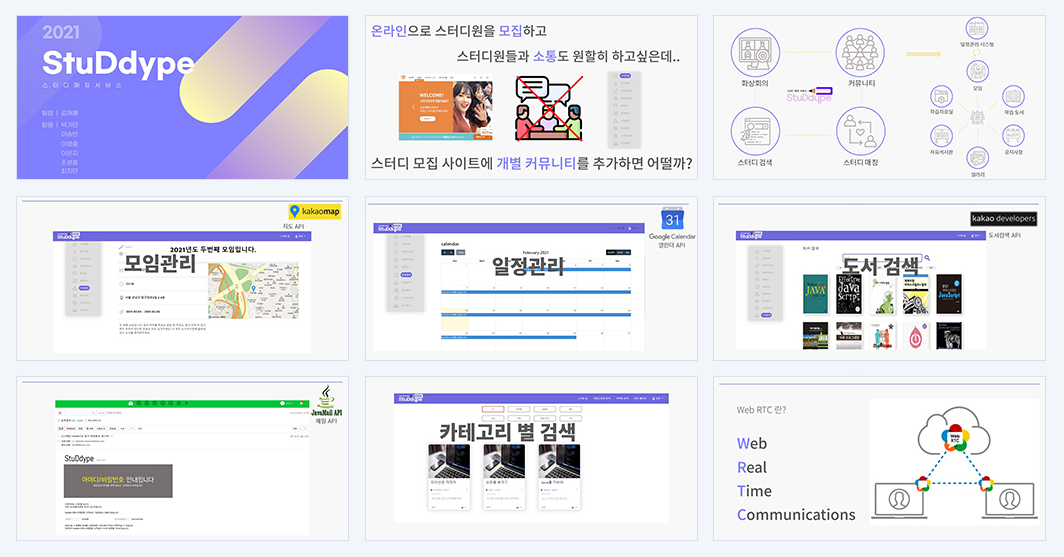Screen dimensions: 1064x557
Task: Open the 스터디 검색 study search icon
Action: click(755, 131)
